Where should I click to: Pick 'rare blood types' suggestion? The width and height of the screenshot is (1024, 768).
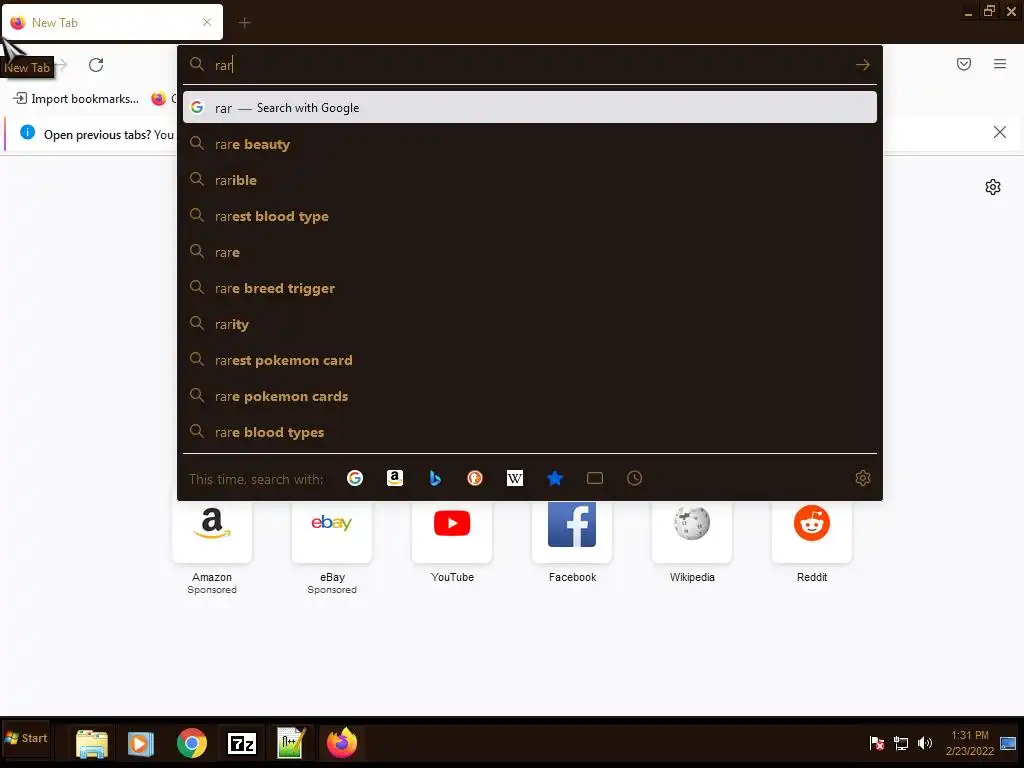tap(530, 432)
